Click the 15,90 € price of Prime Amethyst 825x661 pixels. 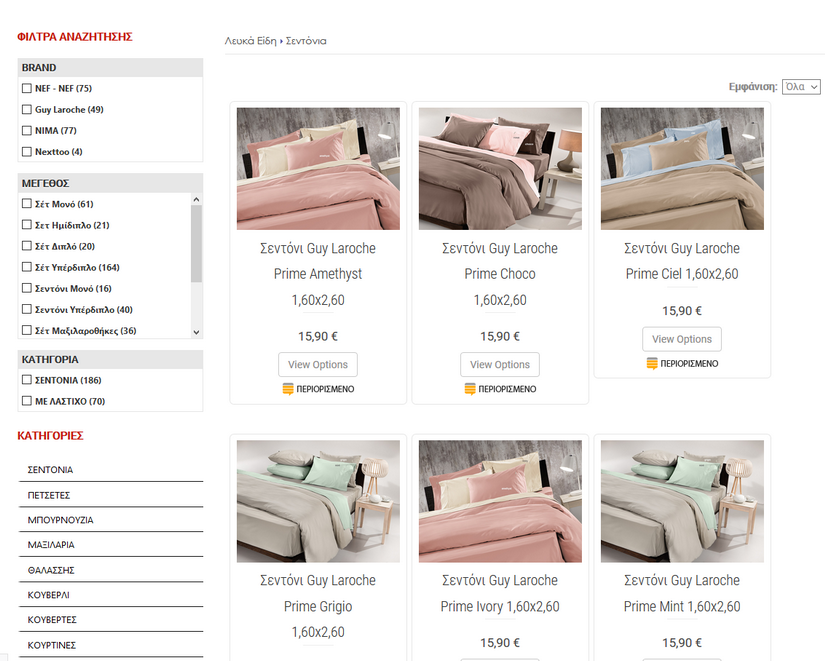pyautogui.click(x=318, y=336)
